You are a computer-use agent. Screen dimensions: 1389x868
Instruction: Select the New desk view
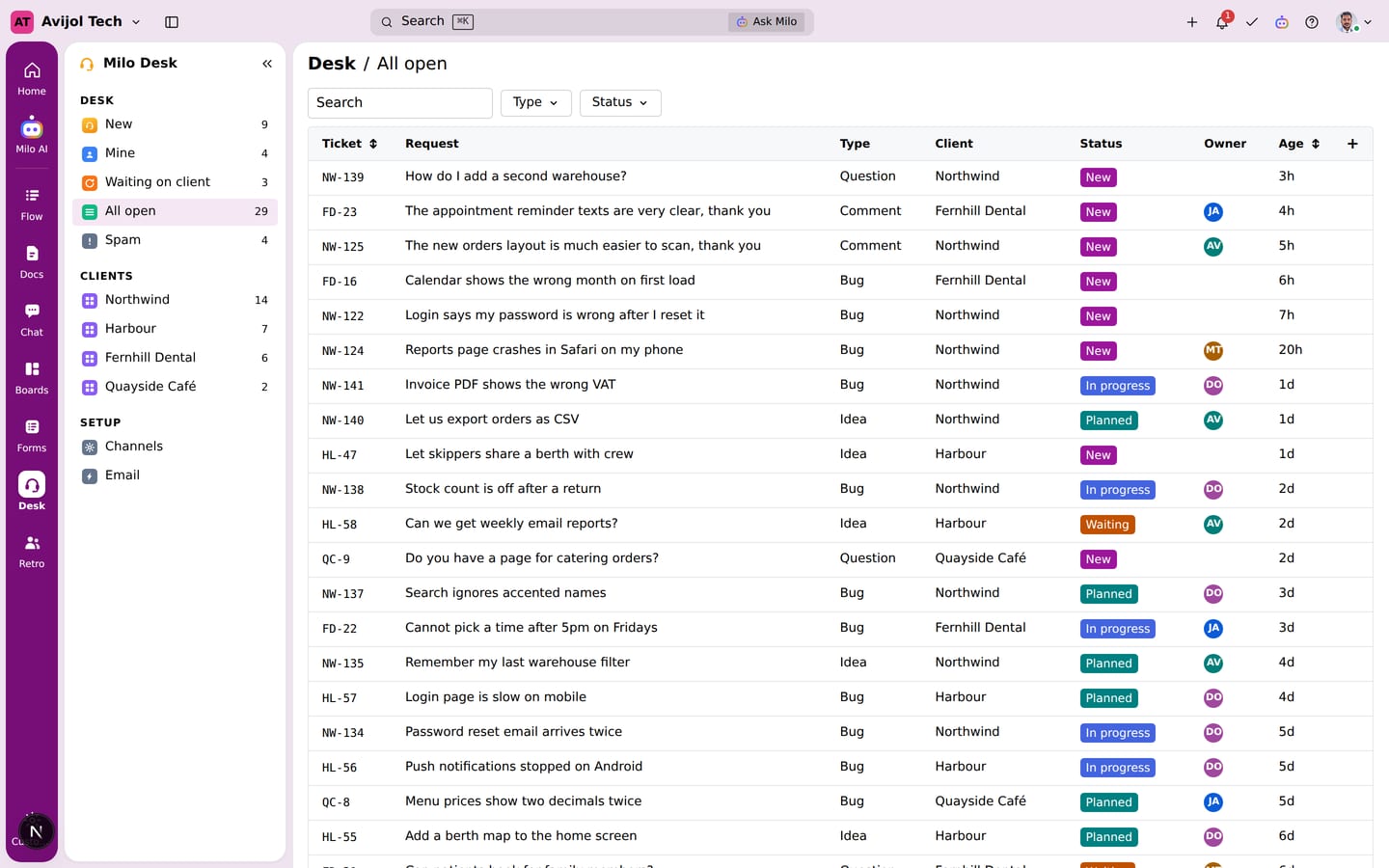[175, 124]
